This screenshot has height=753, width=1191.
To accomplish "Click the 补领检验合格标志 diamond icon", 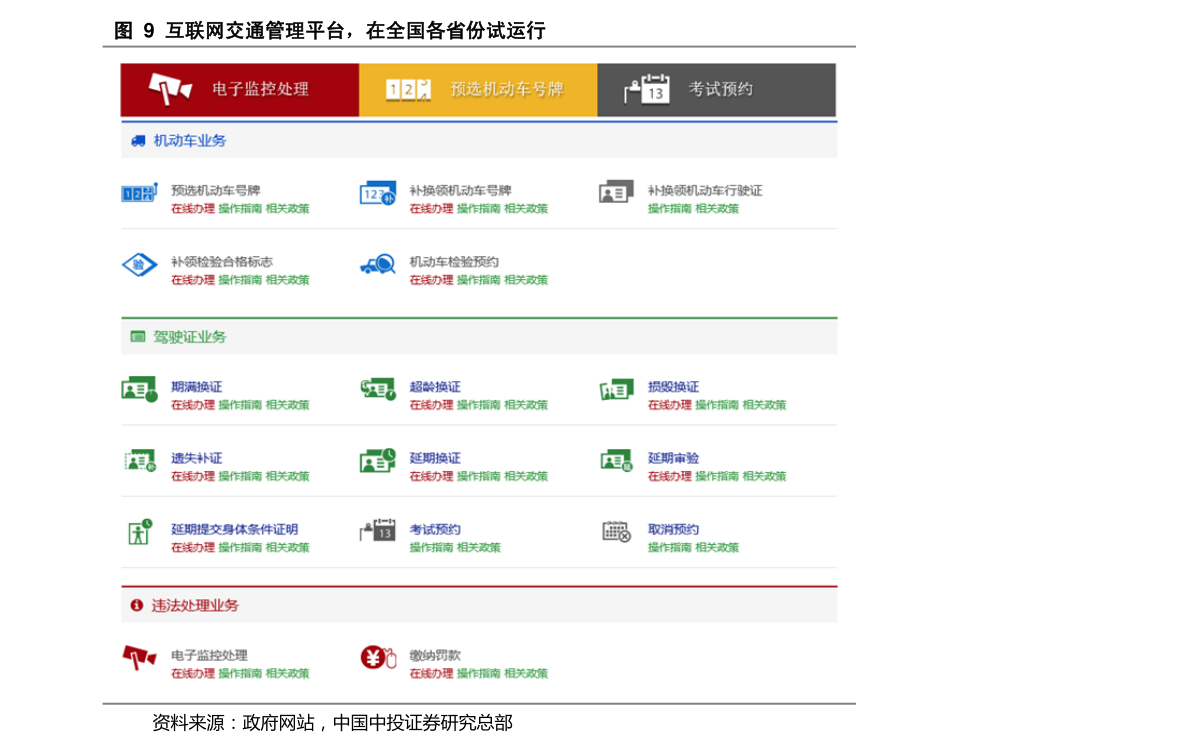I will [x=140, y=264].
